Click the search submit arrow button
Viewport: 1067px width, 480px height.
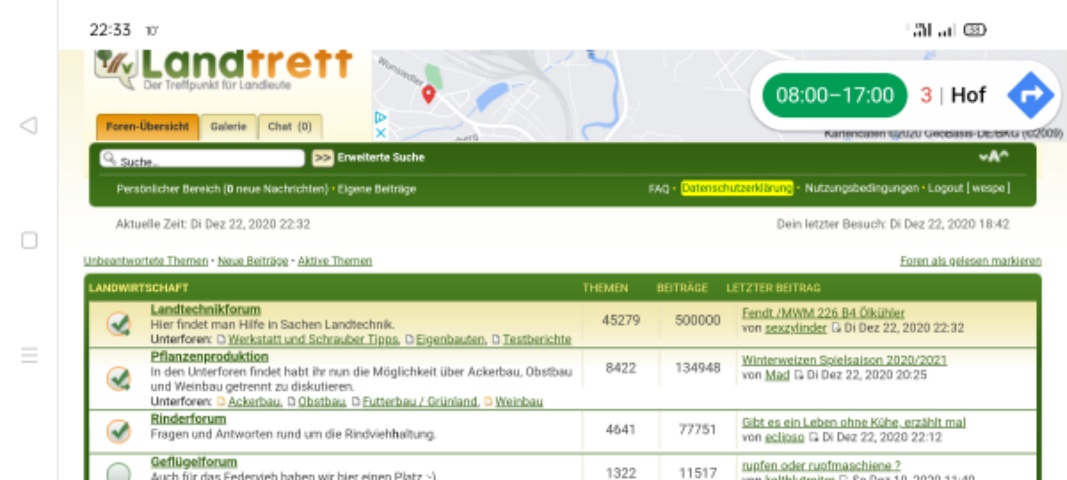pos(322,158)
